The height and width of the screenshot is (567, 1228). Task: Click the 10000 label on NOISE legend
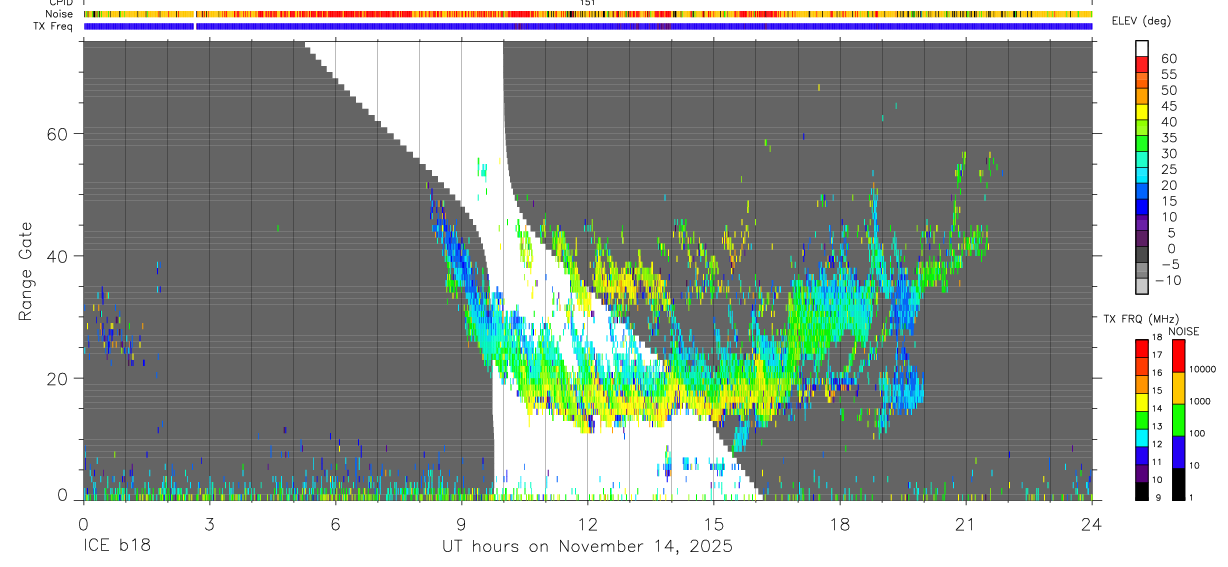pos(1202,369)
